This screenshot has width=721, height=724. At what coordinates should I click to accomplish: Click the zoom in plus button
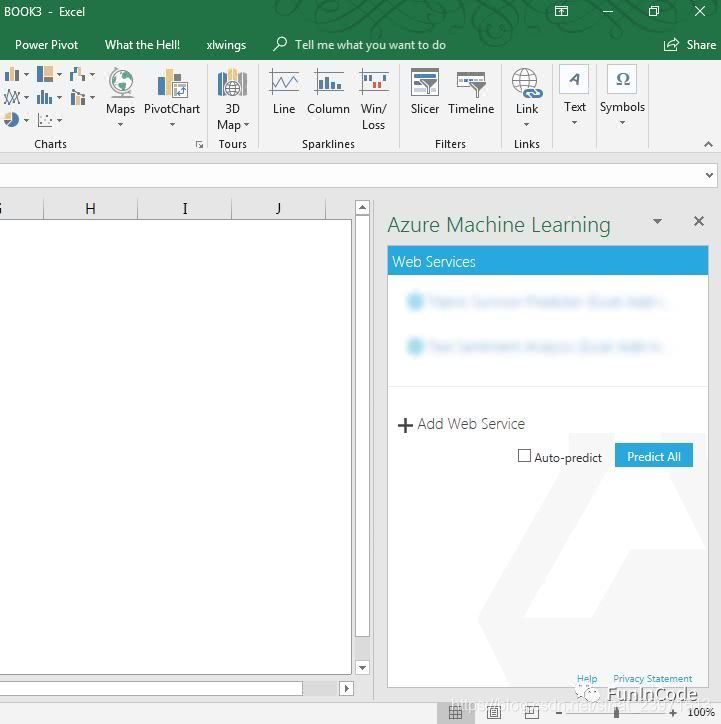pos(673,713)
